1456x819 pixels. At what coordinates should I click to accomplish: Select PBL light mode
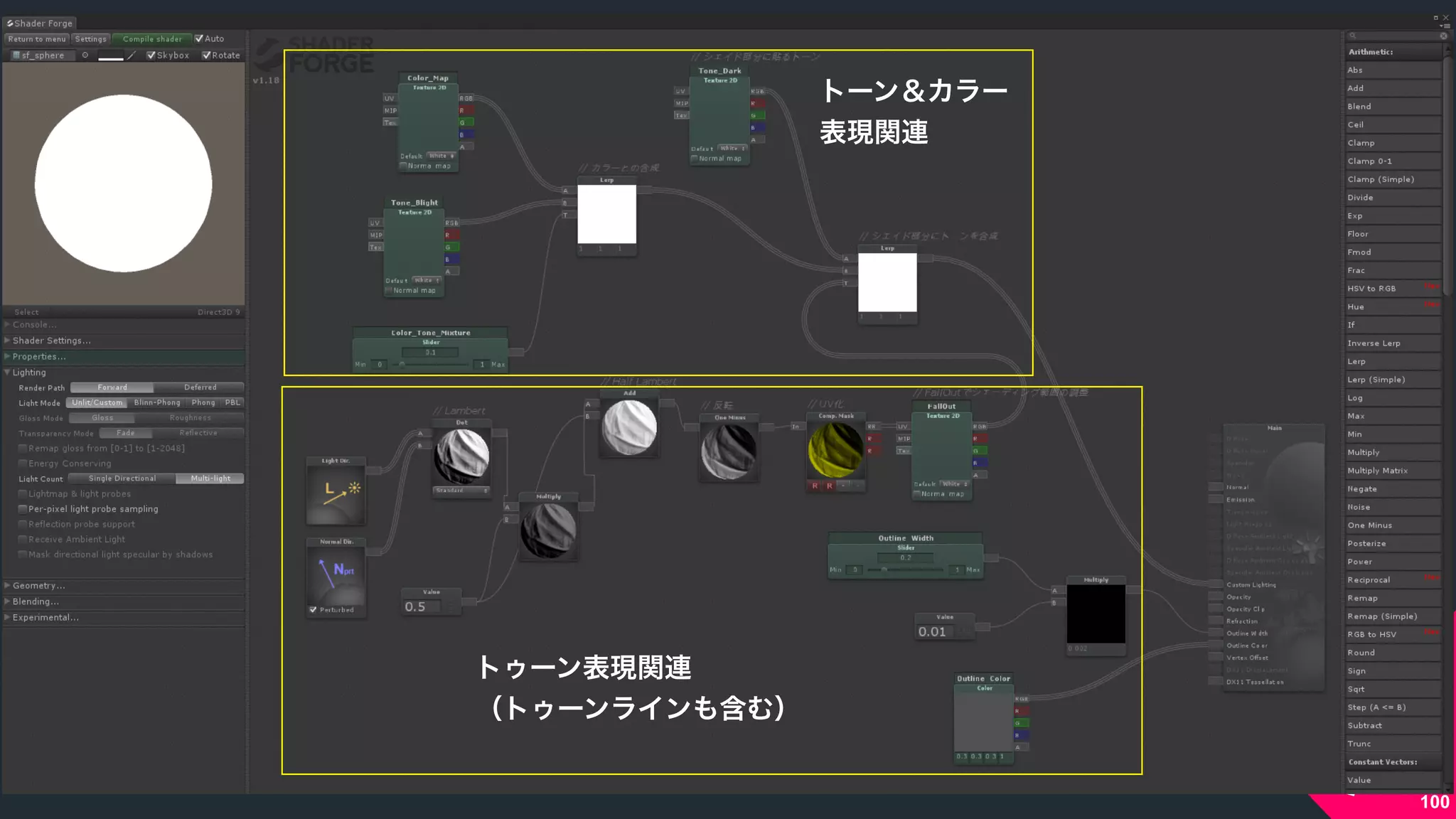[x=232, y=402]
